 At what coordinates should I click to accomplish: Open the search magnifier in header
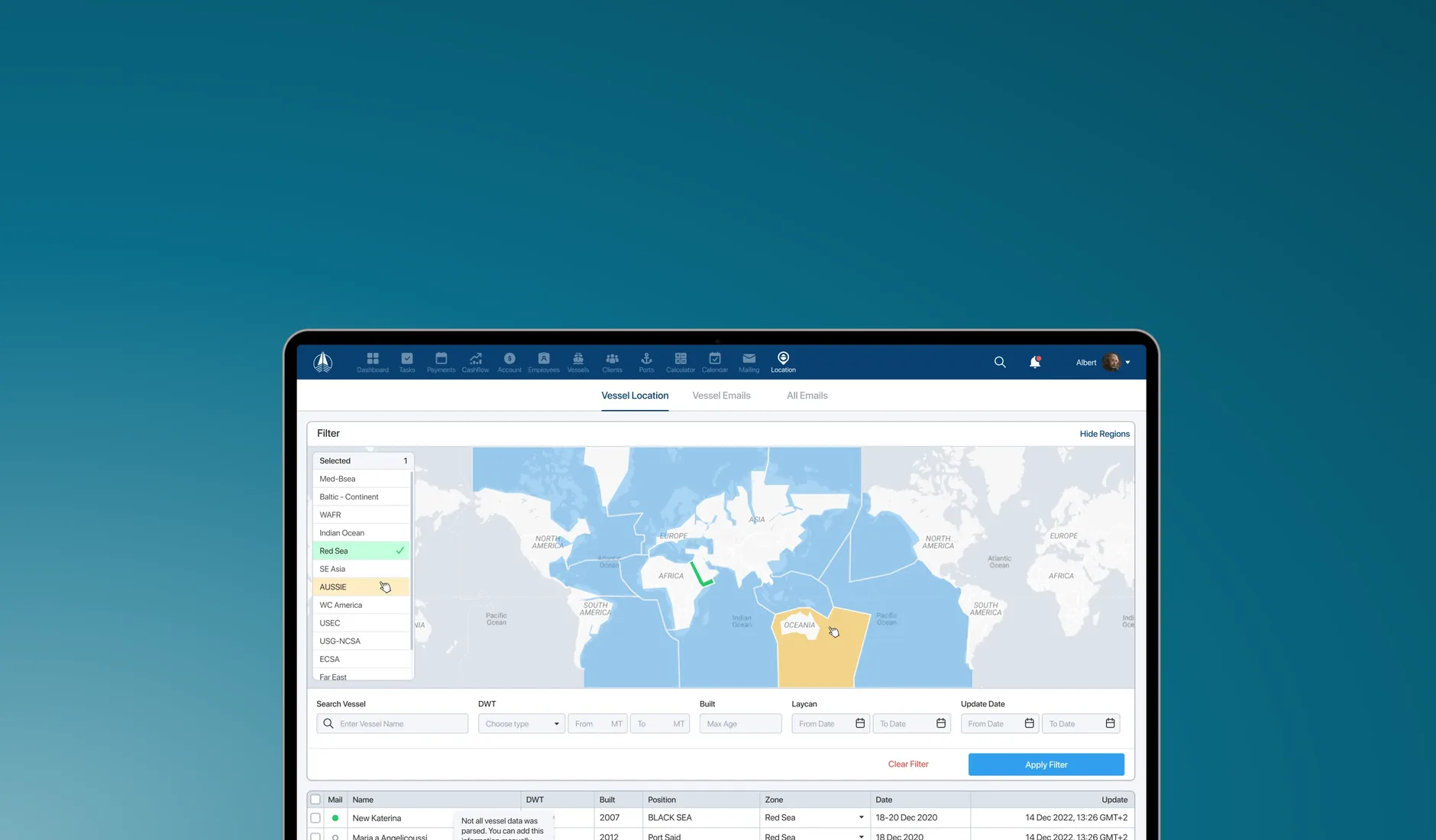tap(1000, 362)
